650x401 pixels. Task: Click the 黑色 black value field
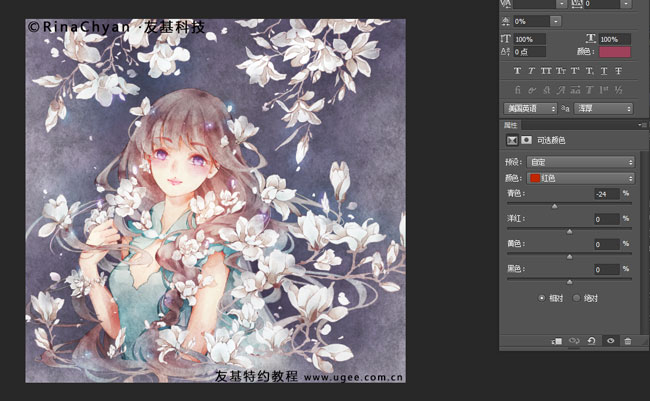click(x=606, y=270)
